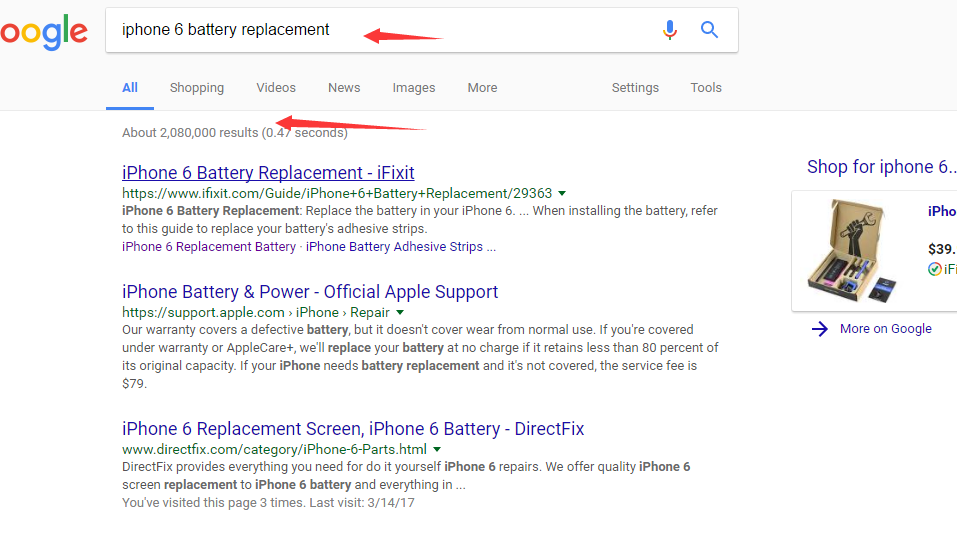Viewport: 957px width, 539px height.
Task: Expand the dropdown arrow after the ifixit.com URL
Action: click(x=562, y=194)
